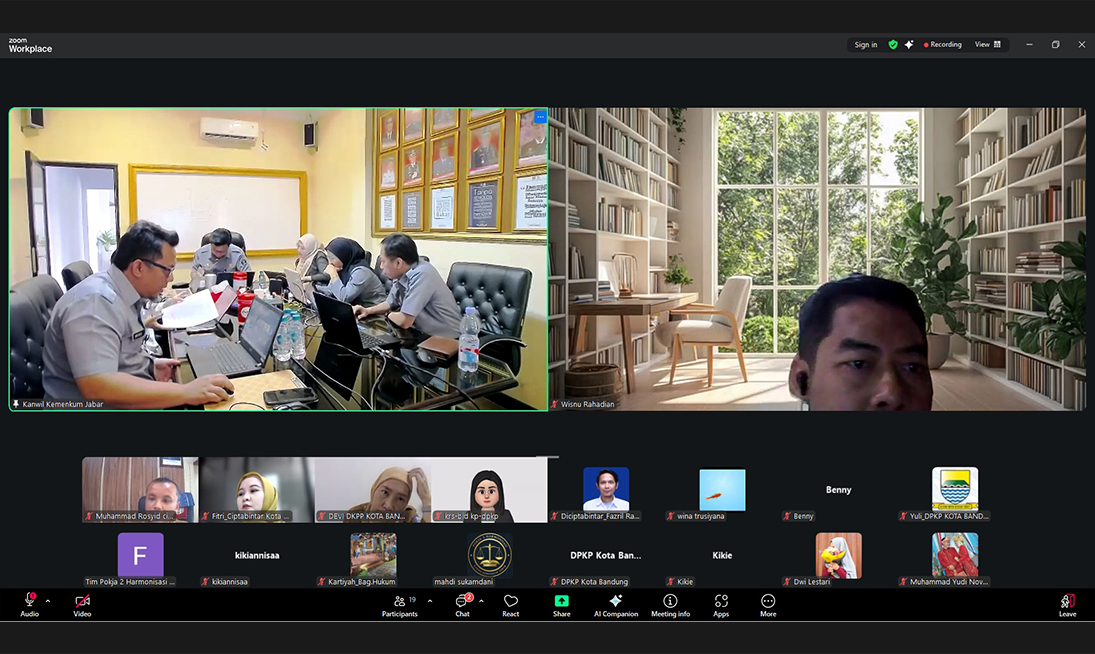Open the Participants list
This screenshot has width=1095, height=654.
tap(400, 604)
